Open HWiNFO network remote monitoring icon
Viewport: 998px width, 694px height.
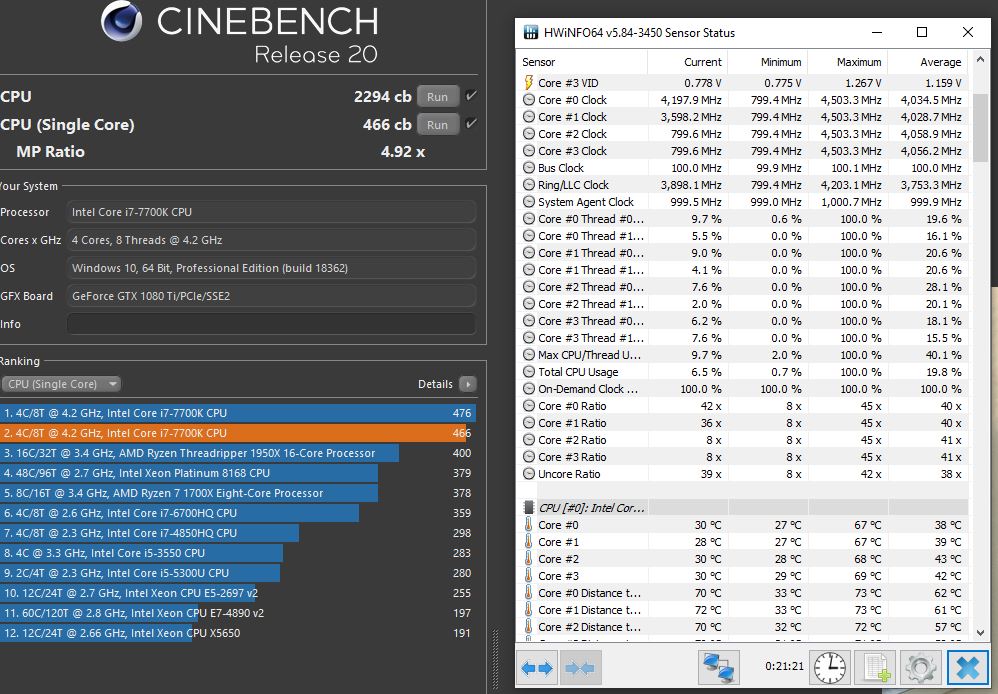(x=719, y=668)
